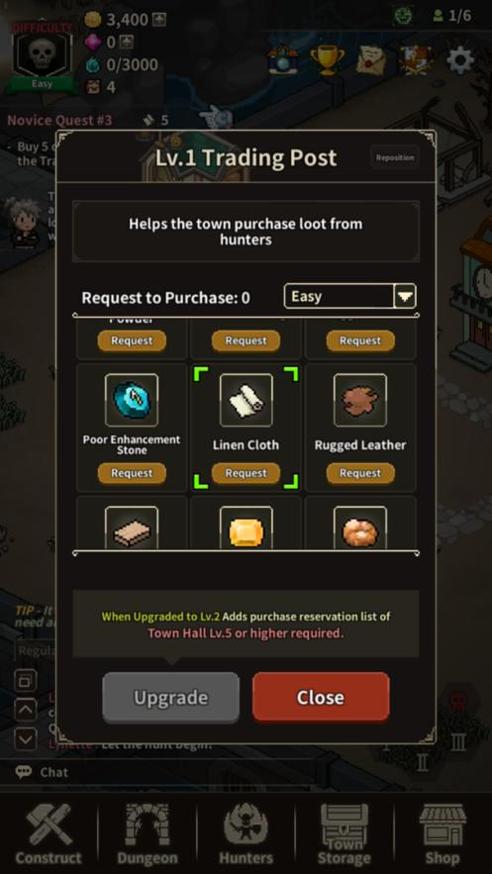
Task: Tap the Poor Enhancement Stone item icon
Action: (x=131, y=400)
